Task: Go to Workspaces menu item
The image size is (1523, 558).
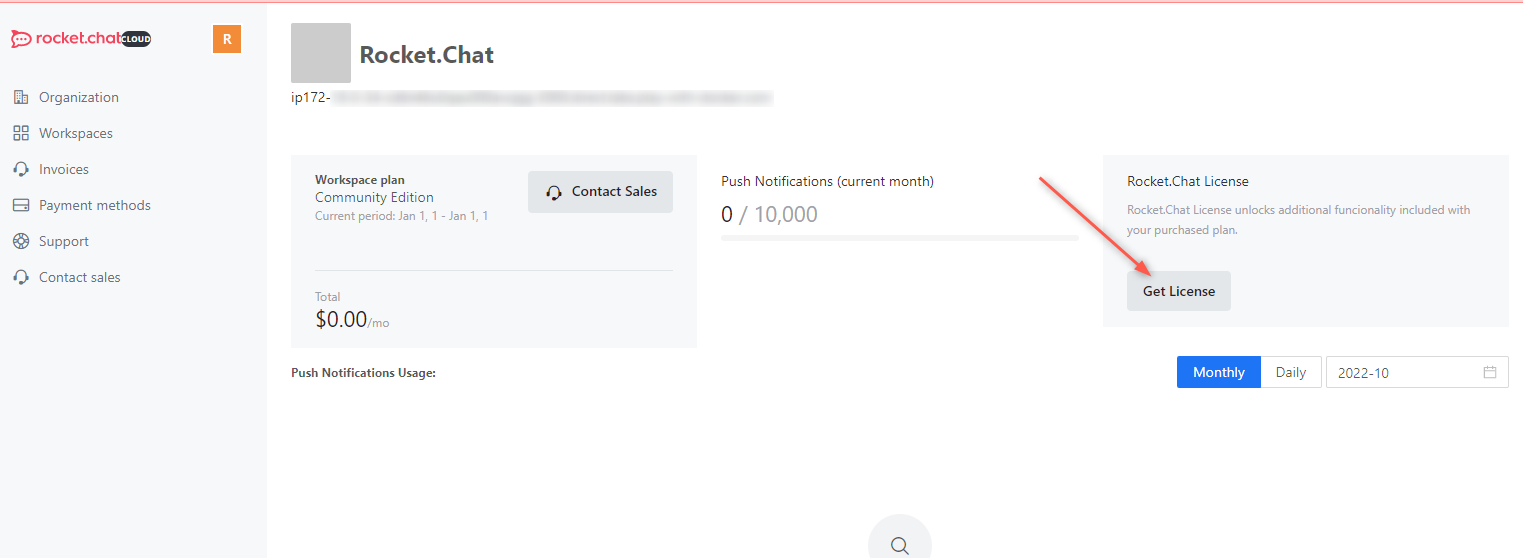Action: 76,133
